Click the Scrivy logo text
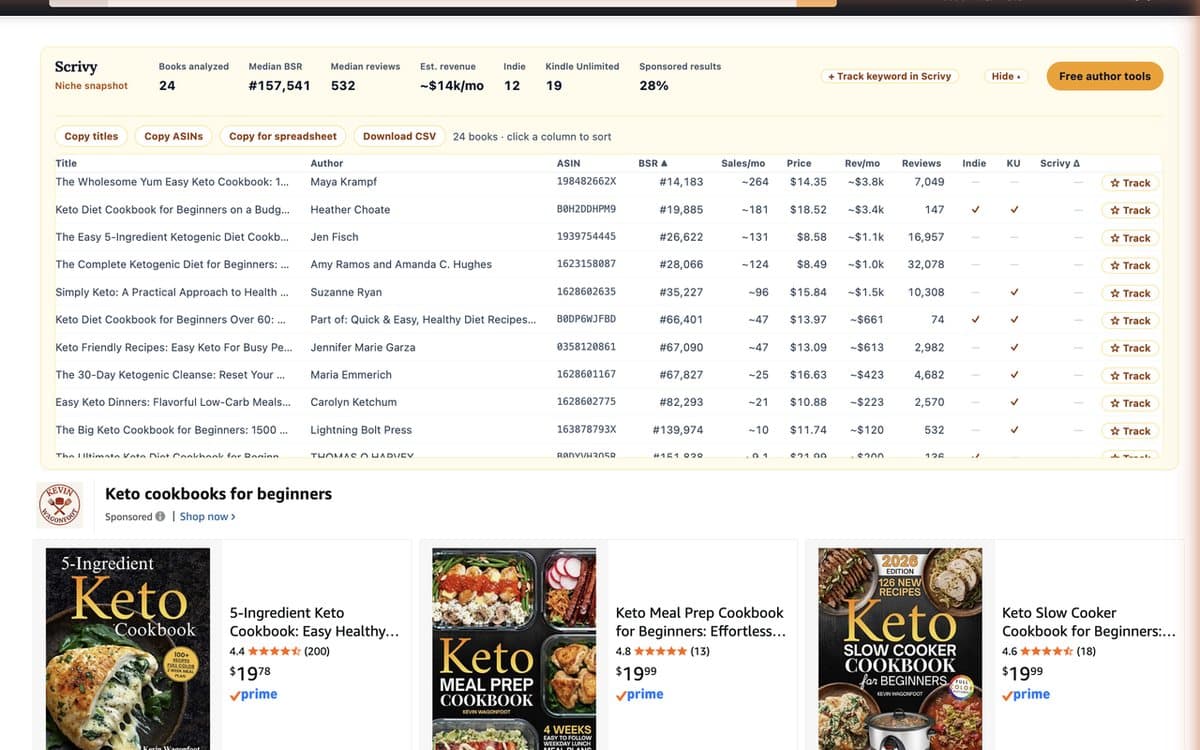The width and height of the screenshot is (1200, 750). click(76, 67)
